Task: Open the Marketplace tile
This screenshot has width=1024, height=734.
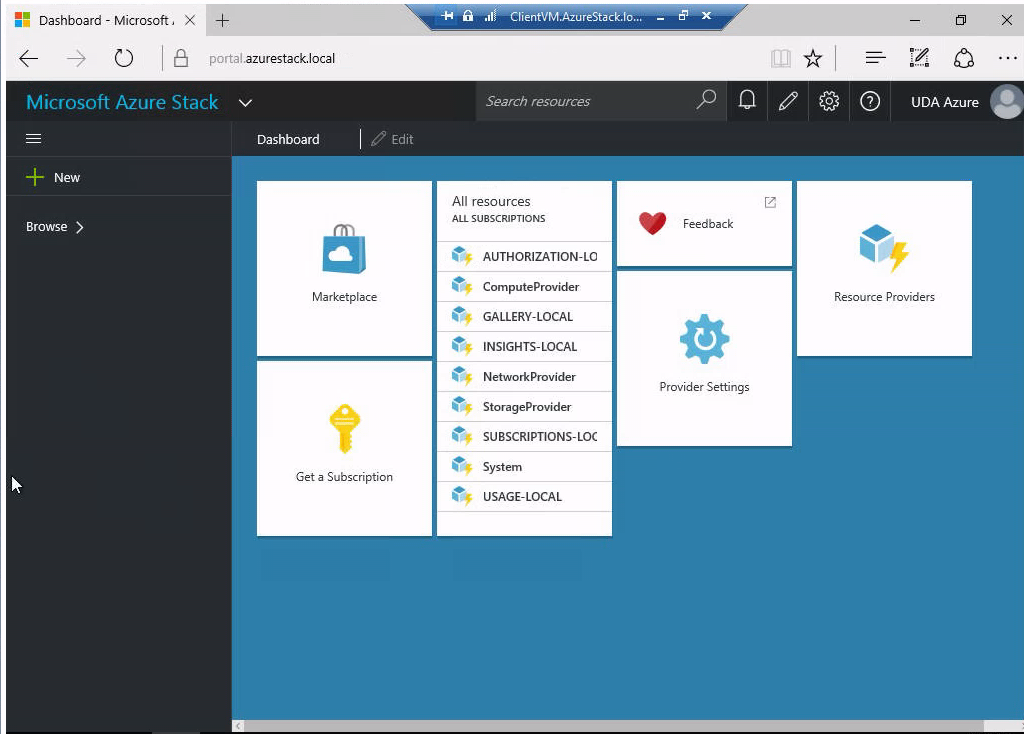Action: [344, 267]
